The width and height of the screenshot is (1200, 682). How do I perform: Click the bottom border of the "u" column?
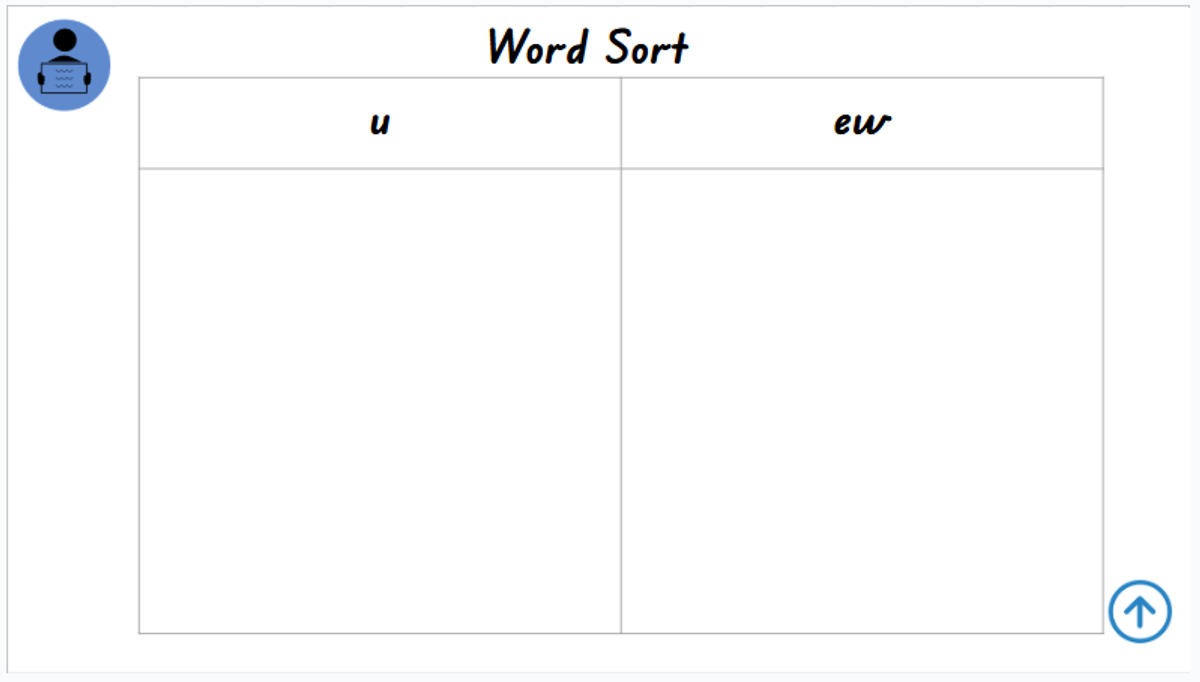380,633
